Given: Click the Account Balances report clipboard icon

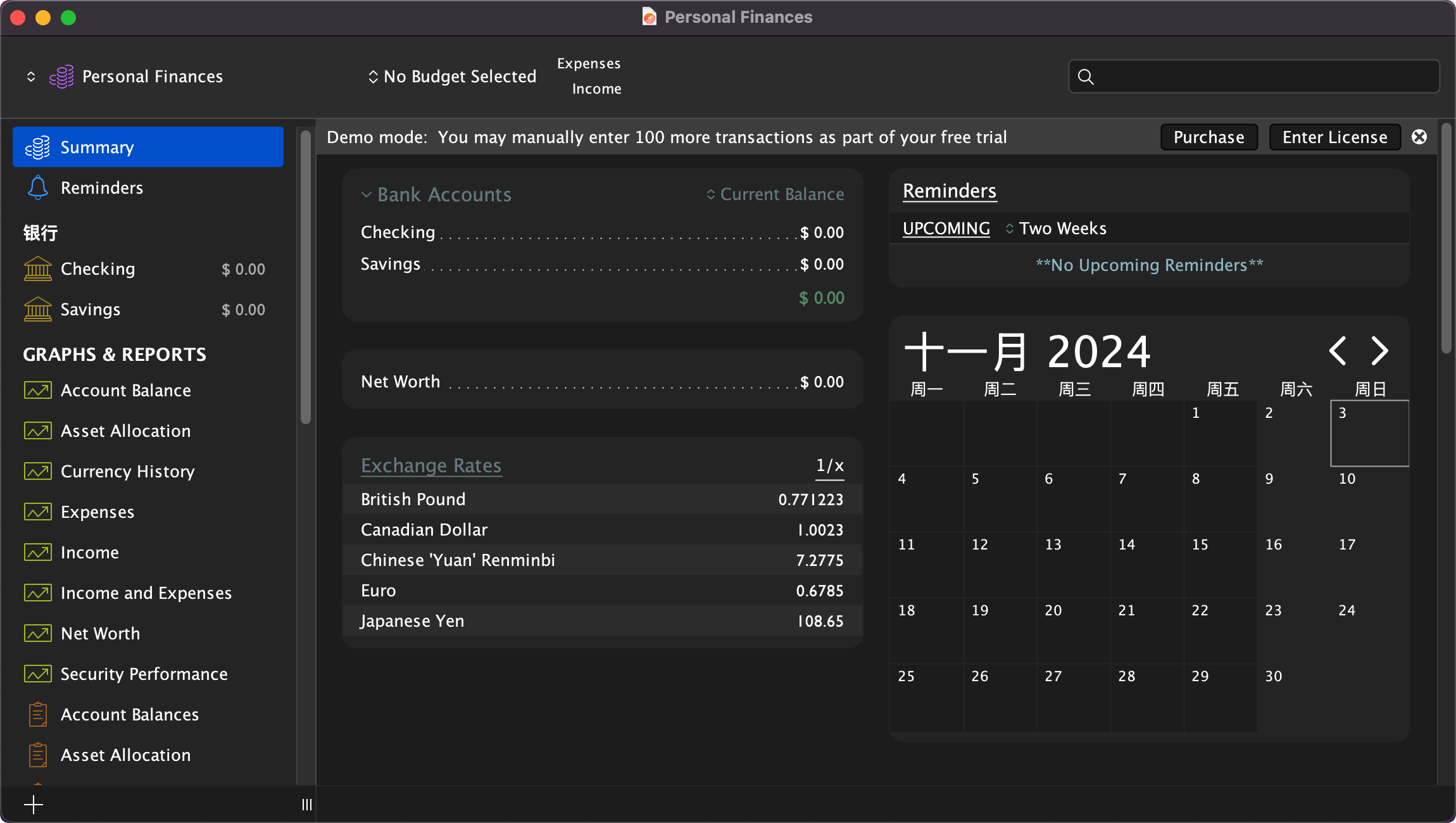Looking at the screenshot, I should (37, 715).
